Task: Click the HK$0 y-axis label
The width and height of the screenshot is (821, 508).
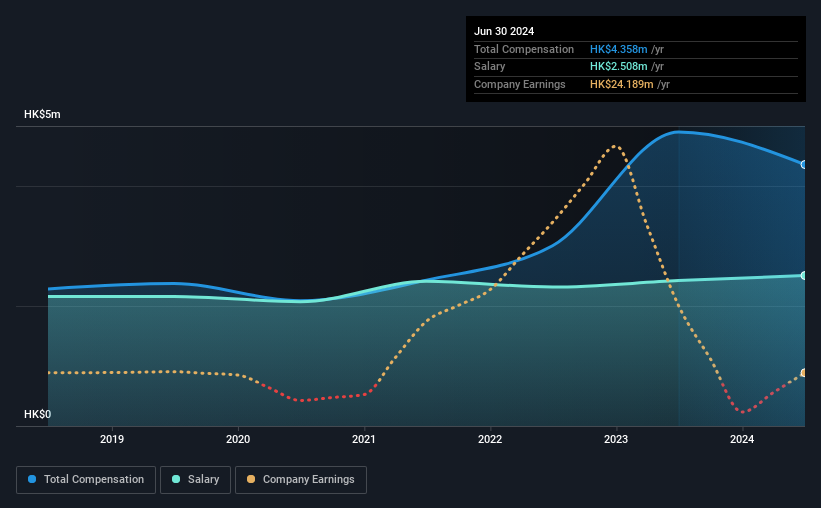Action: (x=38, y=414)
